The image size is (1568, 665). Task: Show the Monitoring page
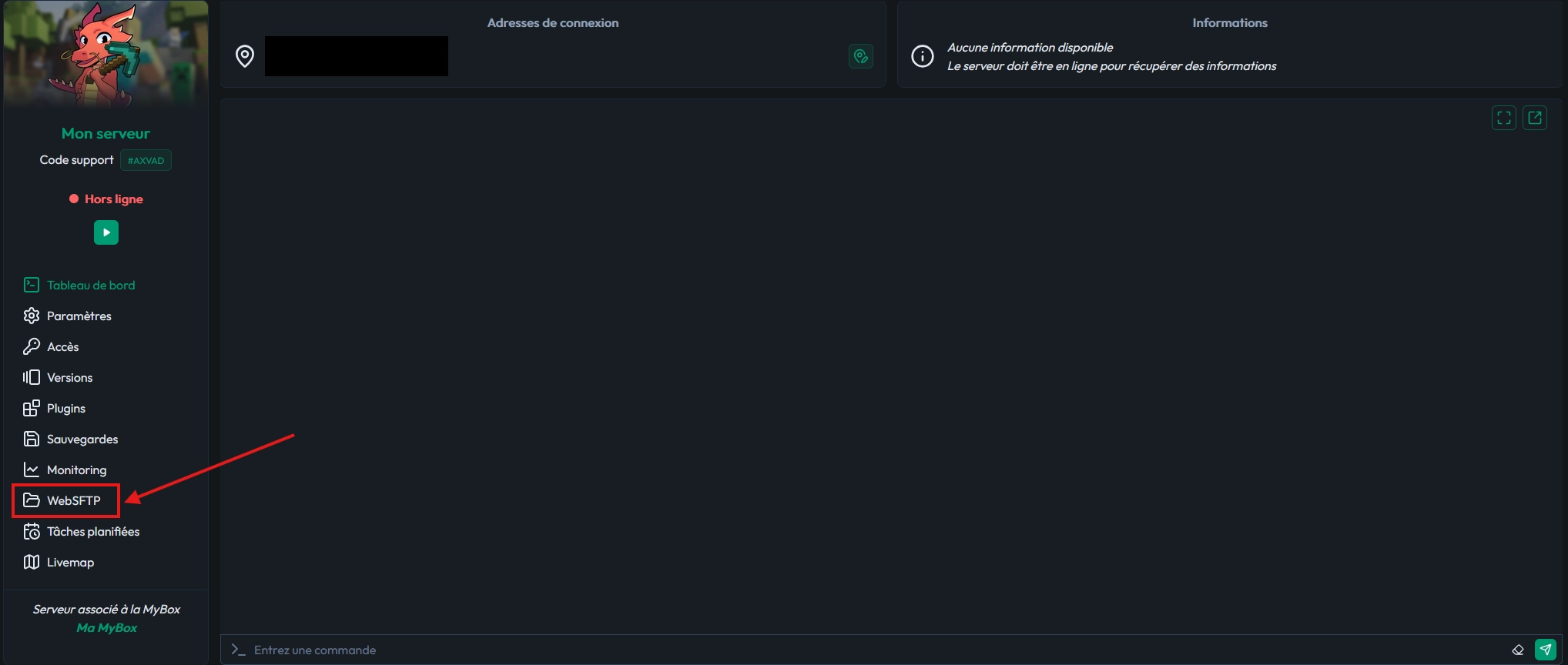pyautogui.click(x=76, y=470)
